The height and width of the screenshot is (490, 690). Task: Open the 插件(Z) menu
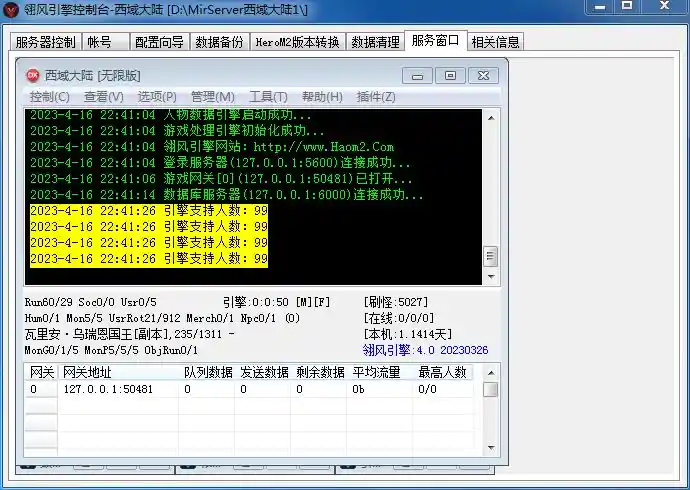point(376,97)
